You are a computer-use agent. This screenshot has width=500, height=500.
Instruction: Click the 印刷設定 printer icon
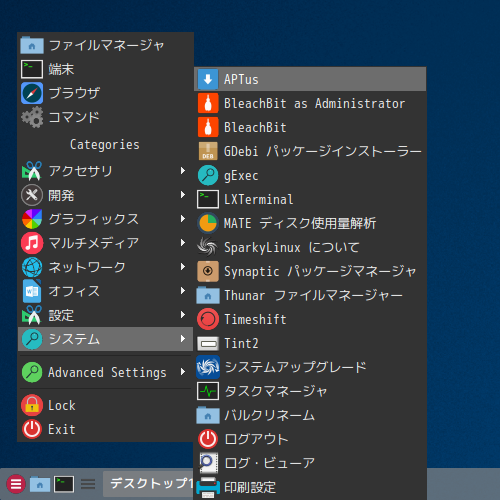click(208, 487)
